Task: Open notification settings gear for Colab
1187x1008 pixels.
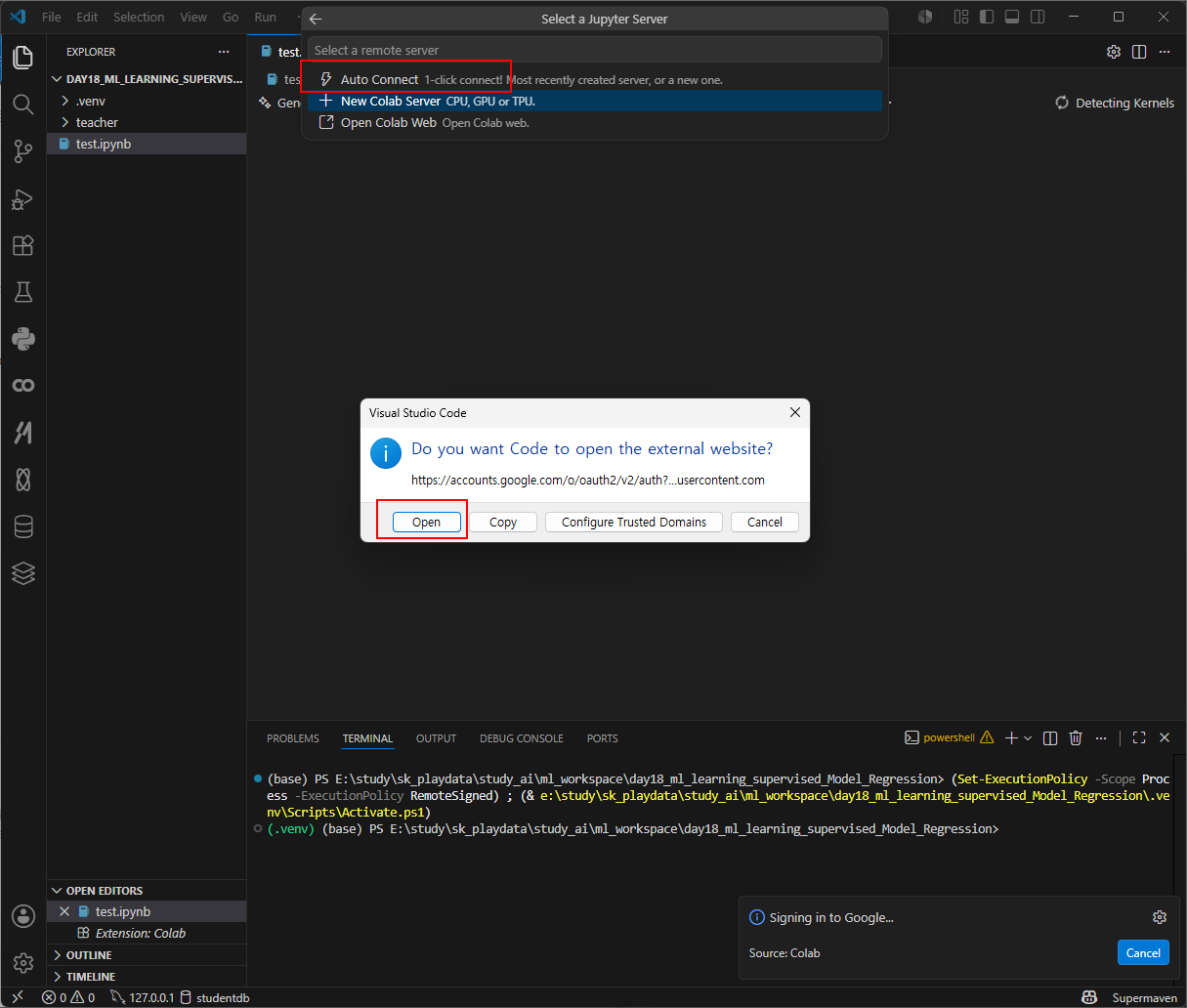Action: 1160,917
